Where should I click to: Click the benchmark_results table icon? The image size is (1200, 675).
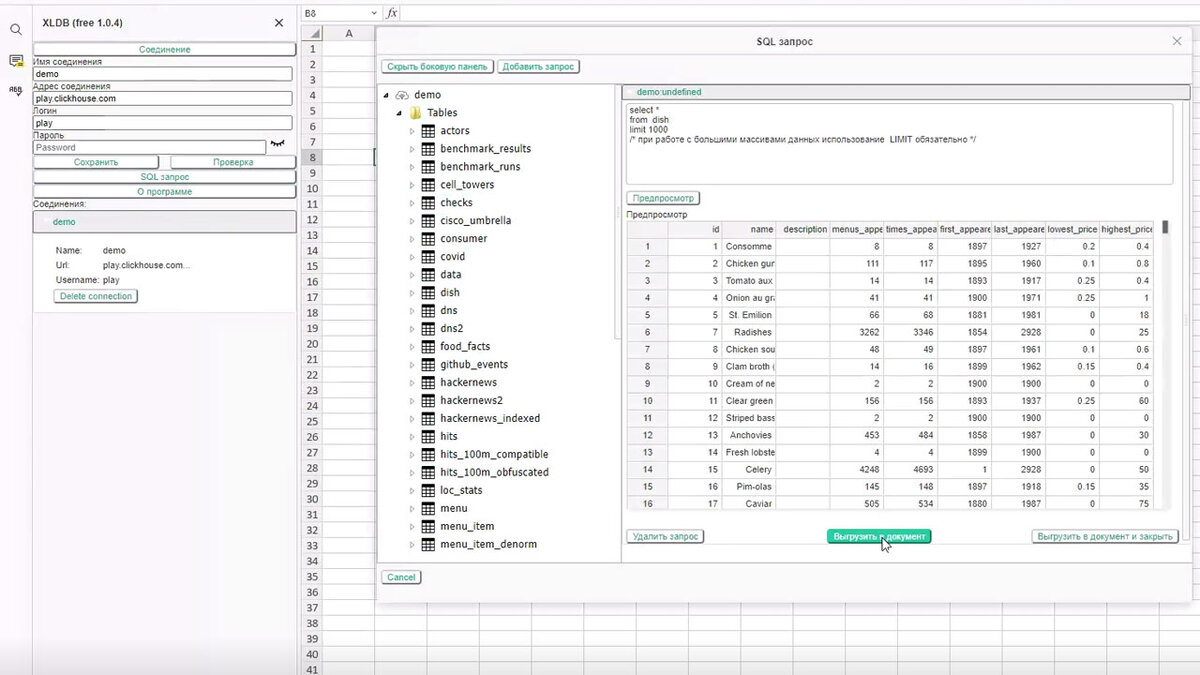(x=428, y=149)
